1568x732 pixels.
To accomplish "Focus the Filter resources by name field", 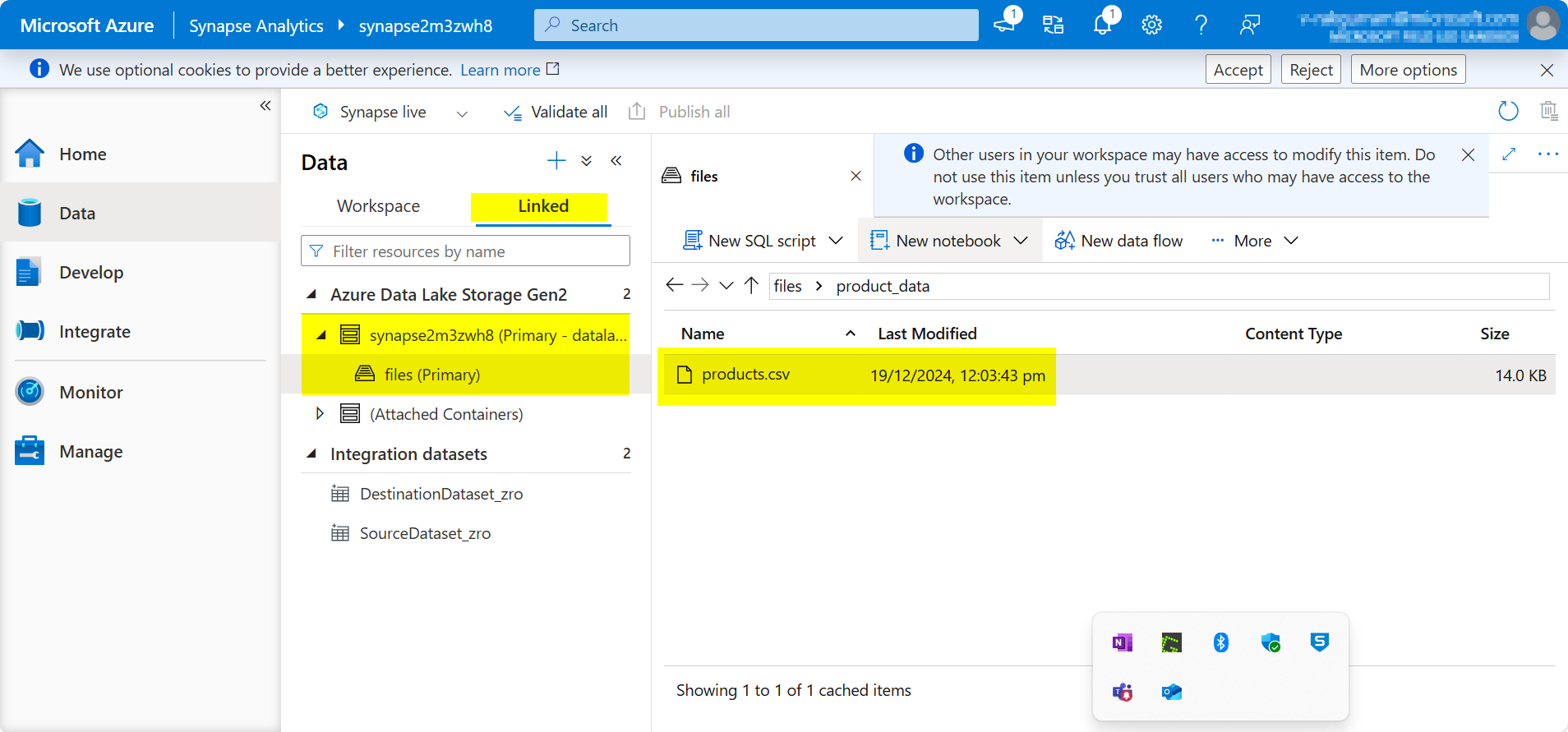I will click(465, 251).
